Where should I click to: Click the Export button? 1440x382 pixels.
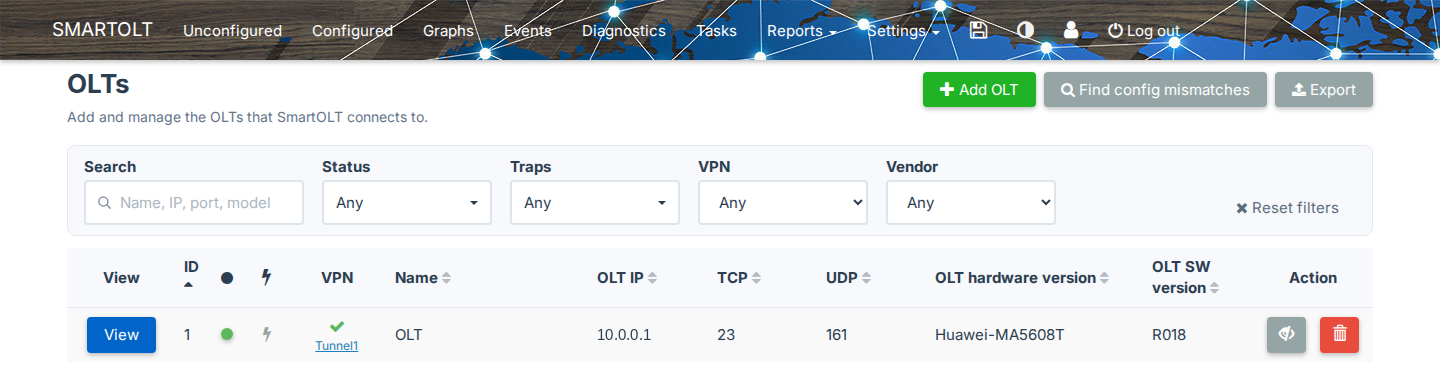1324,89
